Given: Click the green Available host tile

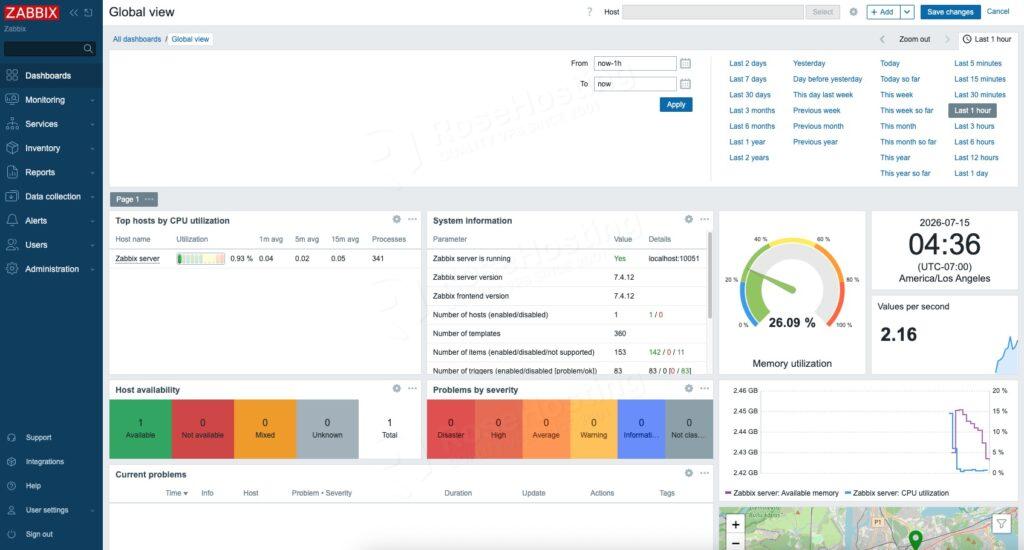Looking at the screenshot, I should (140, 429).
